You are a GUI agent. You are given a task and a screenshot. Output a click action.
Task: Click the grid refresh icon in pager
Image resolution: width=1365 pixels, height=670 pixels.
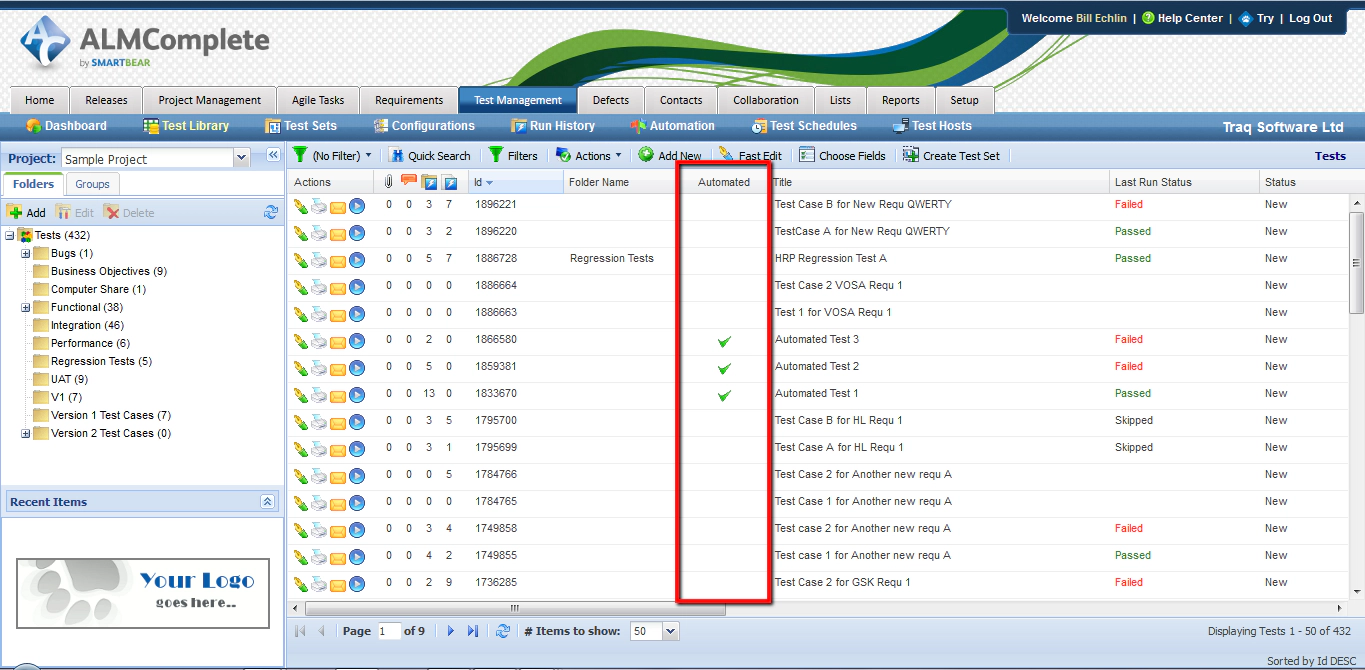503,631
